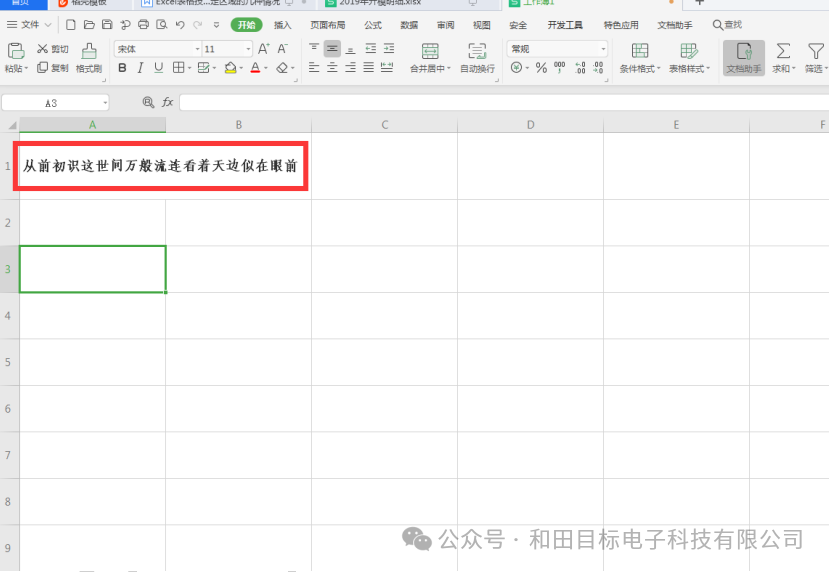The width and height of the screenshot is (830, 572).
Task: Click the Decrease decimal places icon
Action: click(x=598, y=67)
